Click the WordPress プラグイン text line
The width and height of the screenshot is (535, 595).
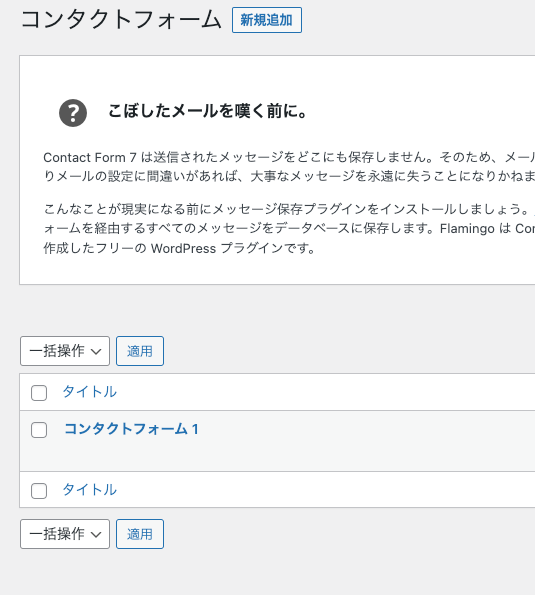point(179,249)
